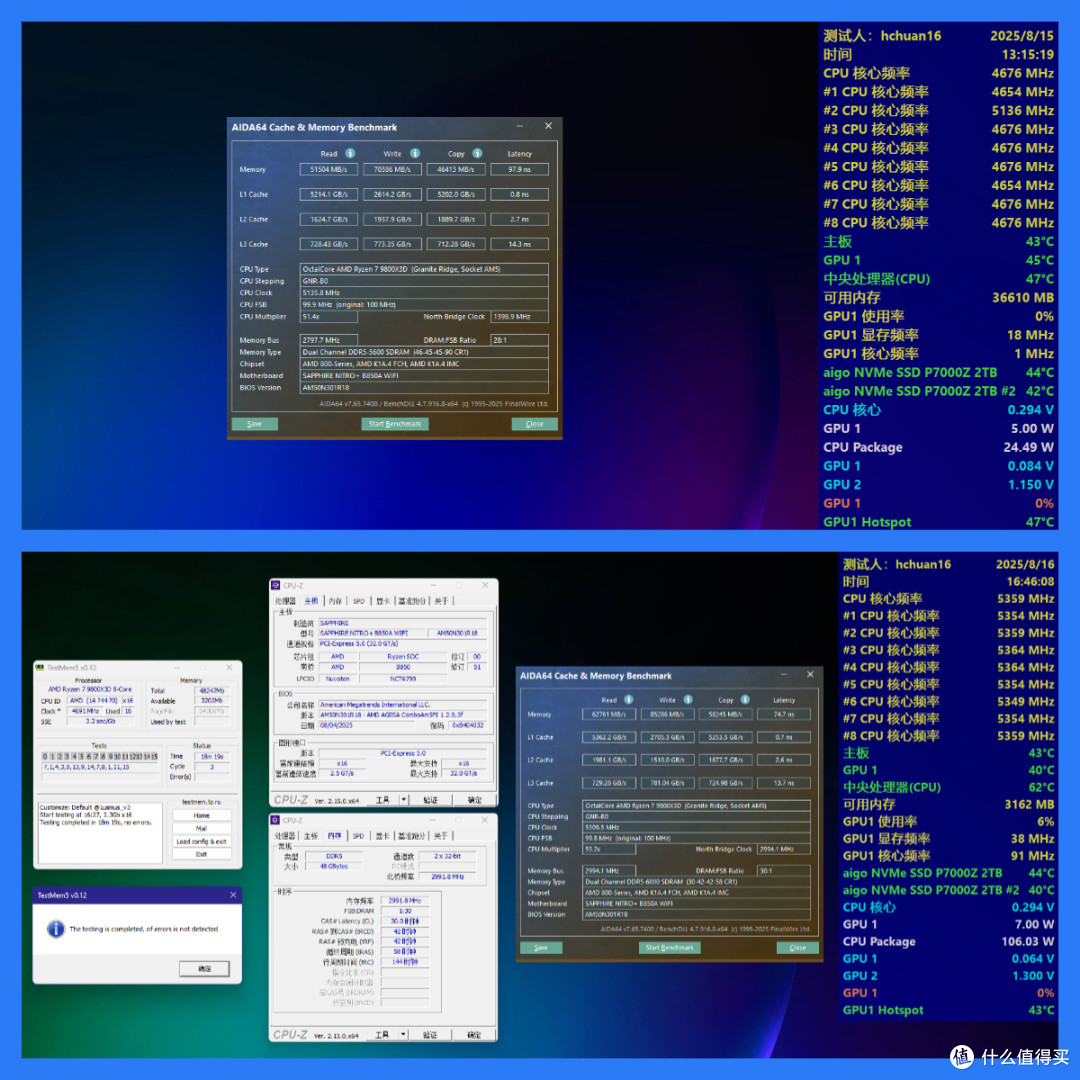Click Copy info icon in DDR5-6000 benchmark
The height and width of the screenshot is (1080, 1080).
[745, 699]
